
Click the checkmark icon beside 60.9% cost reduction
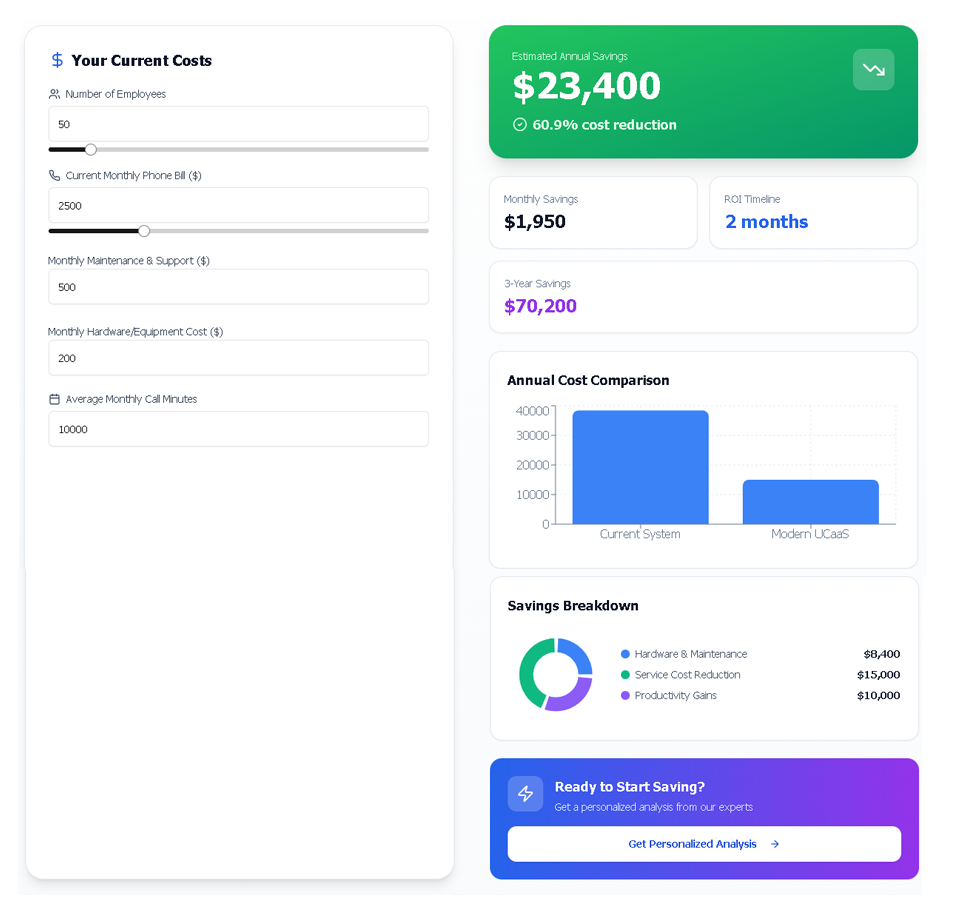(519, 125)
